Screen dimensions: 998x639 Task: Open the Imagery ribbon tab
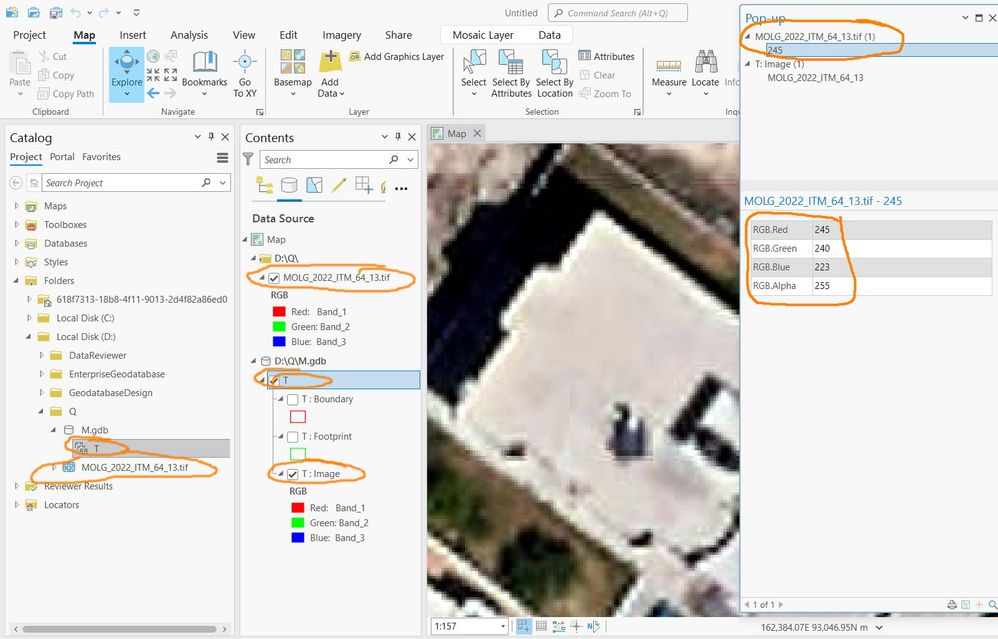341,35
